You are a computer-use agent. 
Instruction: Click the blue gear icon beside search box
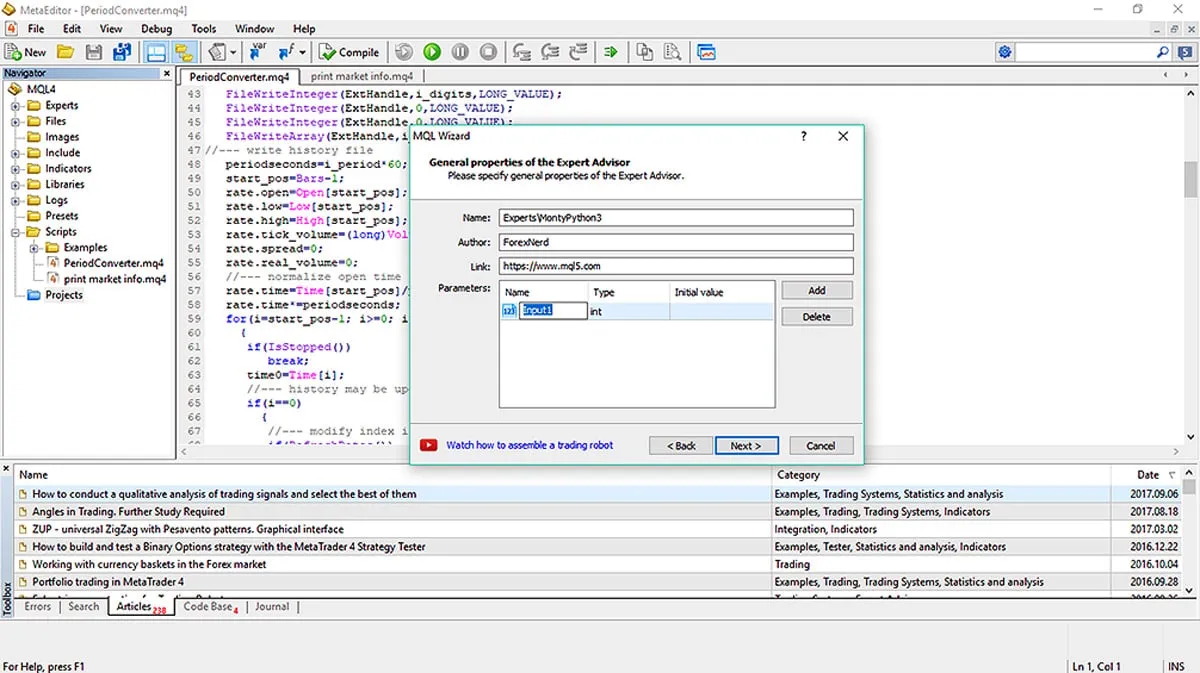tap(1005, 52)
